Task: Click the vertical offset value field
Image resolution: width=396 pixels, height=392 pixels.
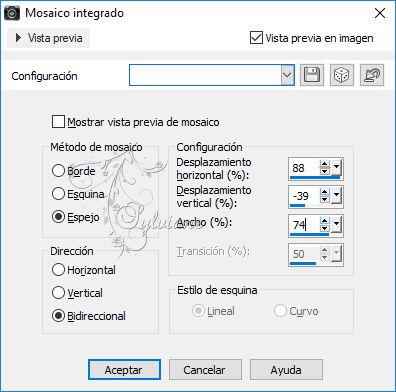Action: coord(305,196)
